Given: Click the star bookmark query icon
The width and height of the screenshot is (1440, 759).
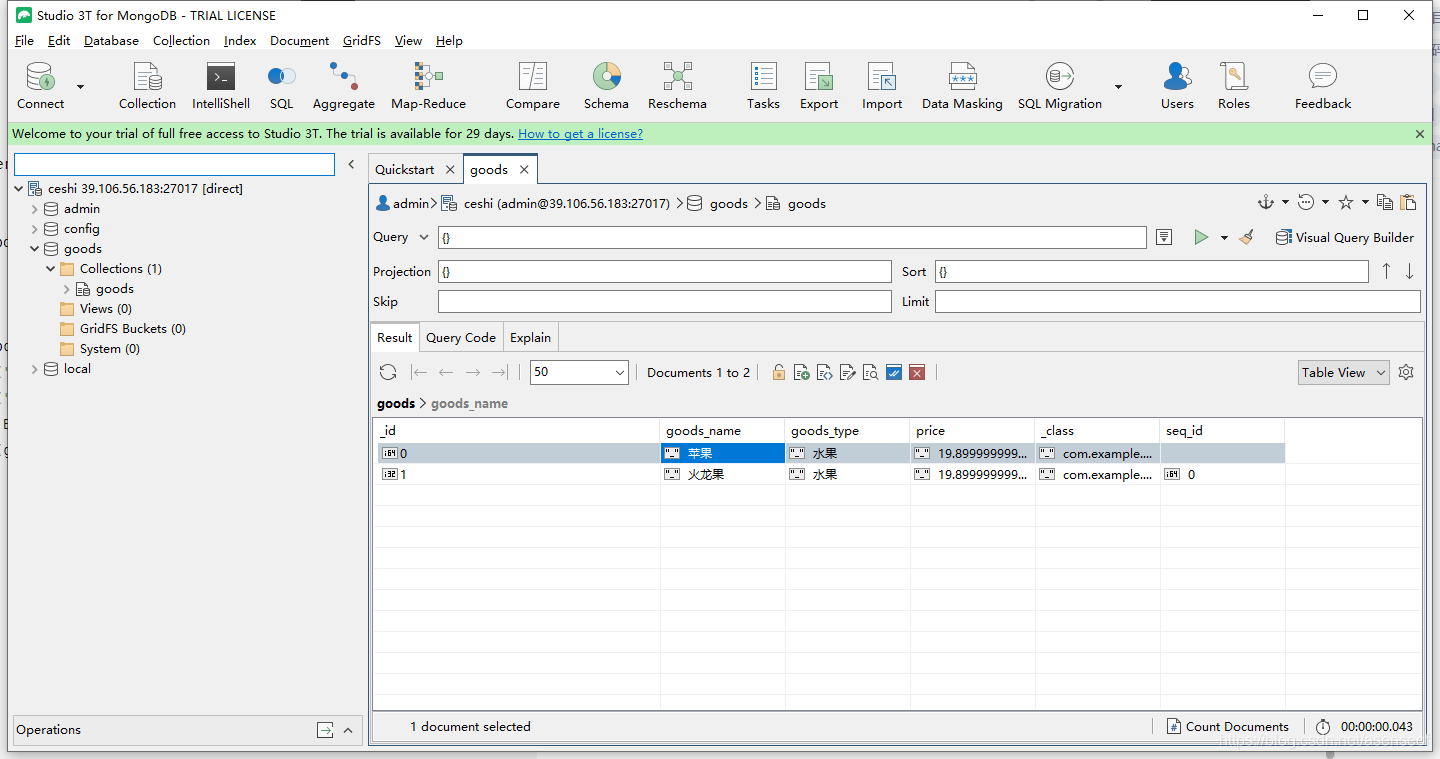Looking at the screenshot, I should (x=1346, y=202).
